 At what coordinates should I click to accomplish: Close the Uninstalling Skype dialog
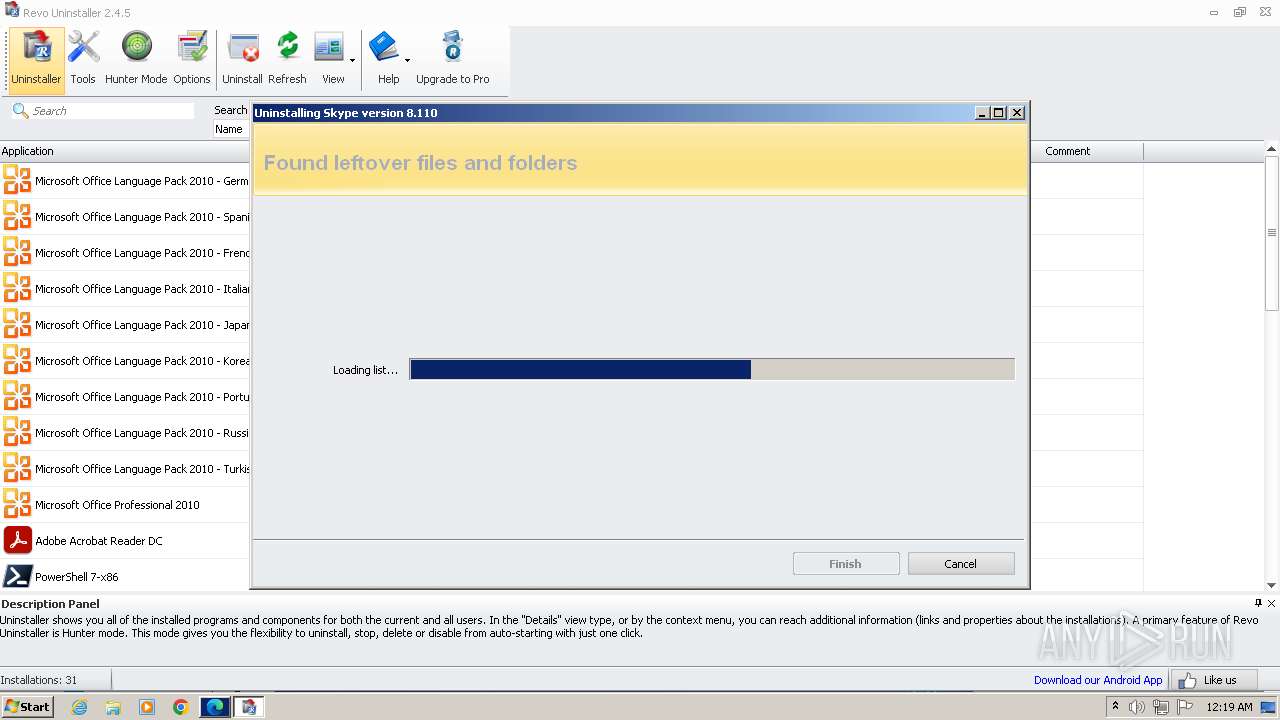1017,113
